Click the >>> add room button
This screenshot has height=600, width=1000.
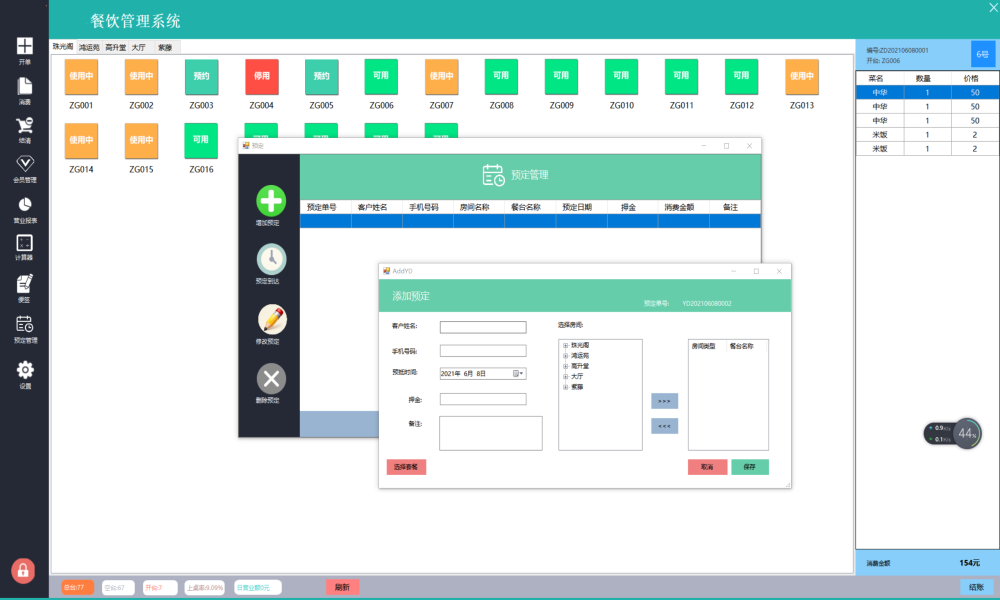click(x=665, y=401)
